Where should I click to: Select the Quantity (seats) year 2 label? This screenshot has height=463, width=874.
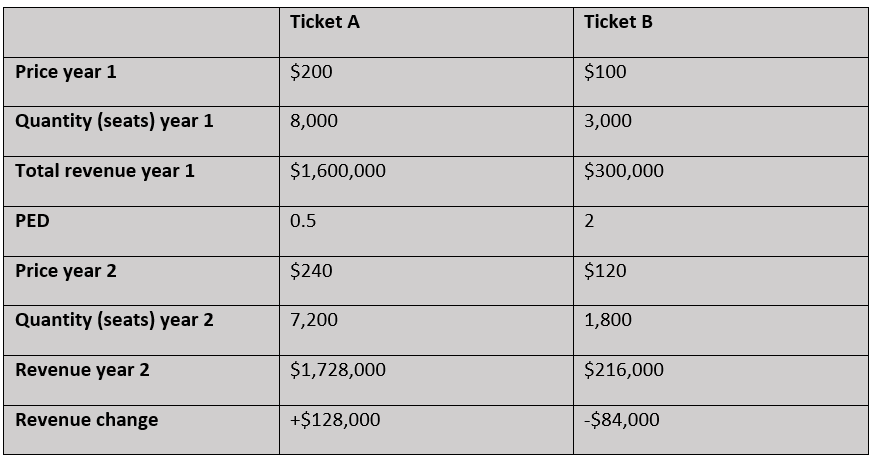114,320
